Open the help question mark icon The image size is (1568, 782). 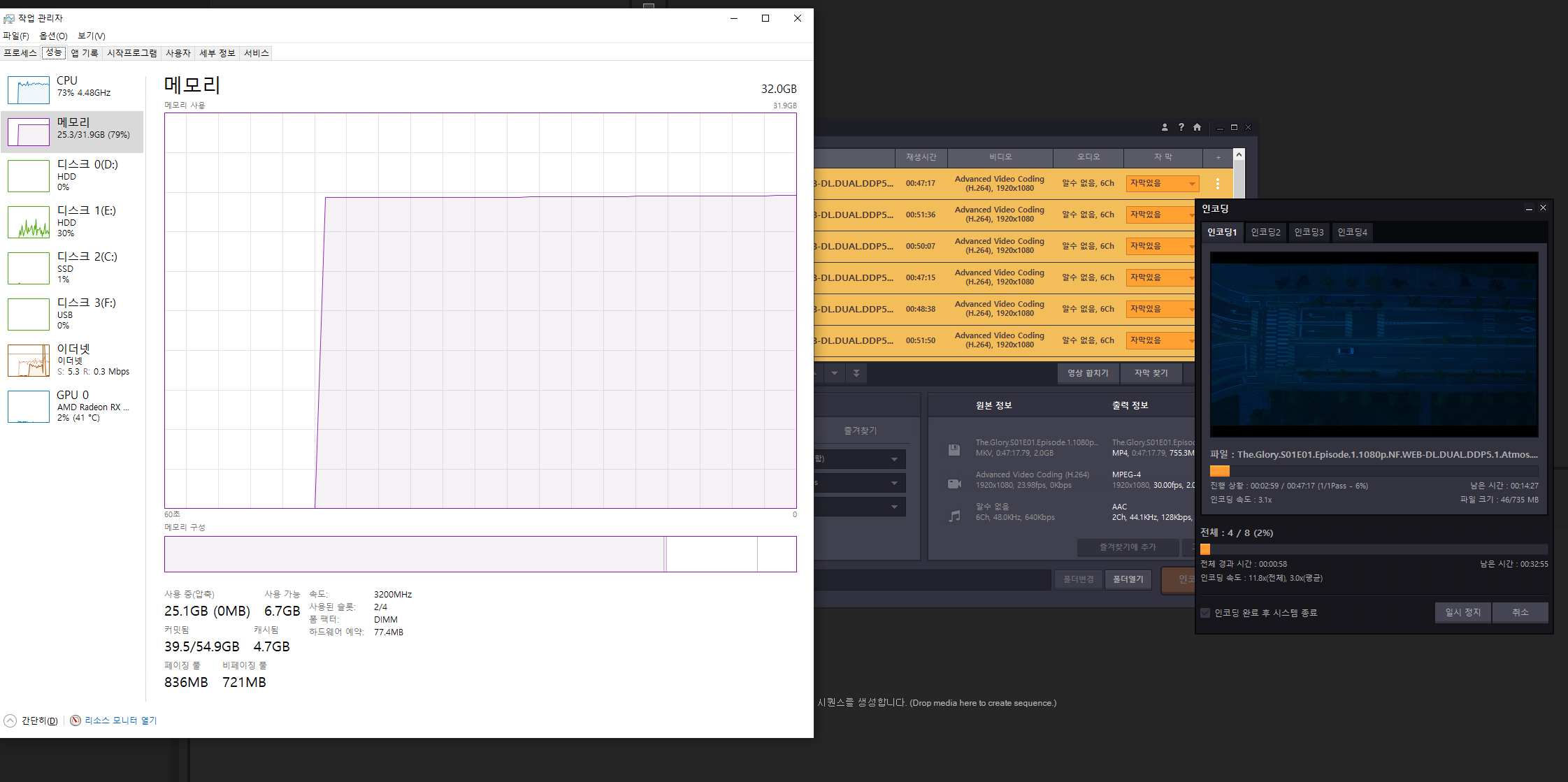1181,127
